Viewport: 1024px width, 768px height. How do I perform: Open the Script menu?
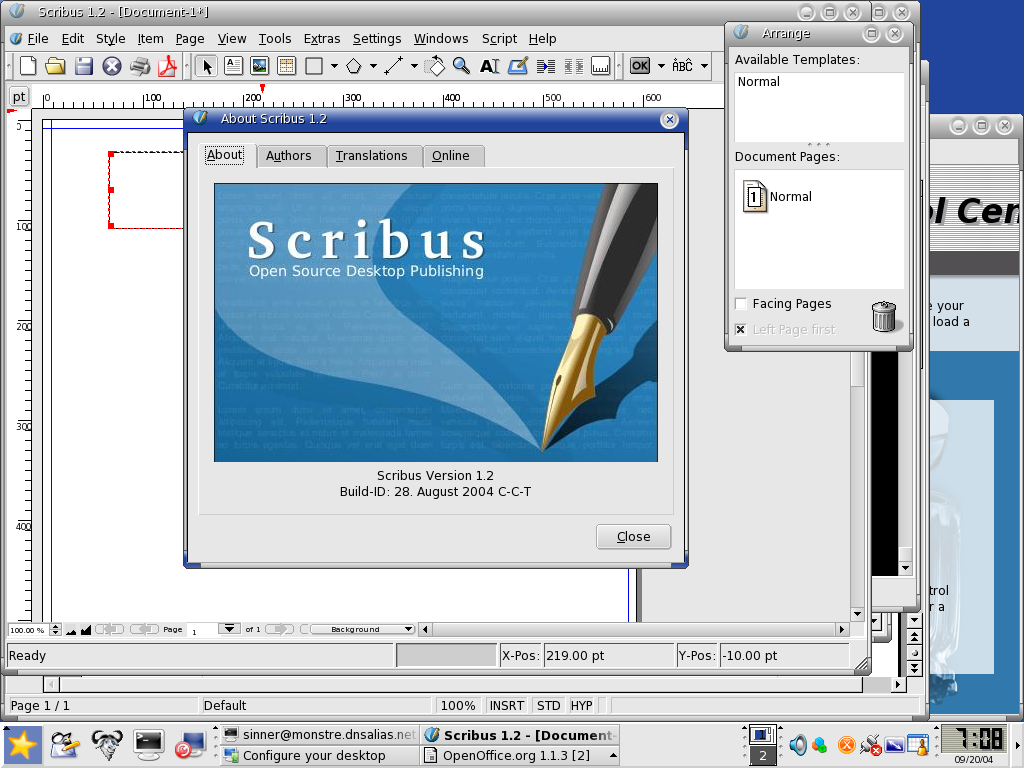click(x=499, y=39)
